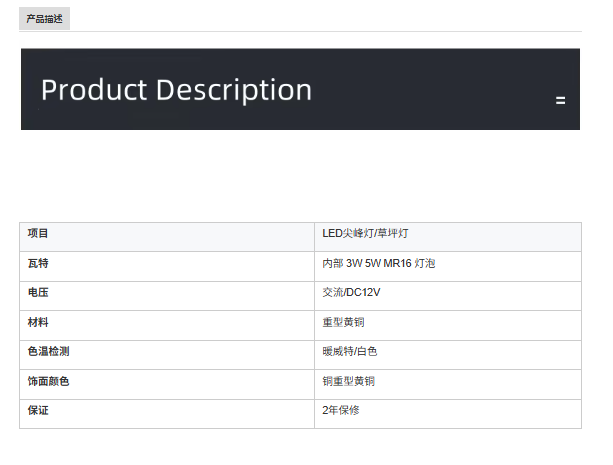Click the LED尖峰灯/草坪灯 value cell
Image resolution: width=613 pixels, height=465 pixels.
(365, 234)
